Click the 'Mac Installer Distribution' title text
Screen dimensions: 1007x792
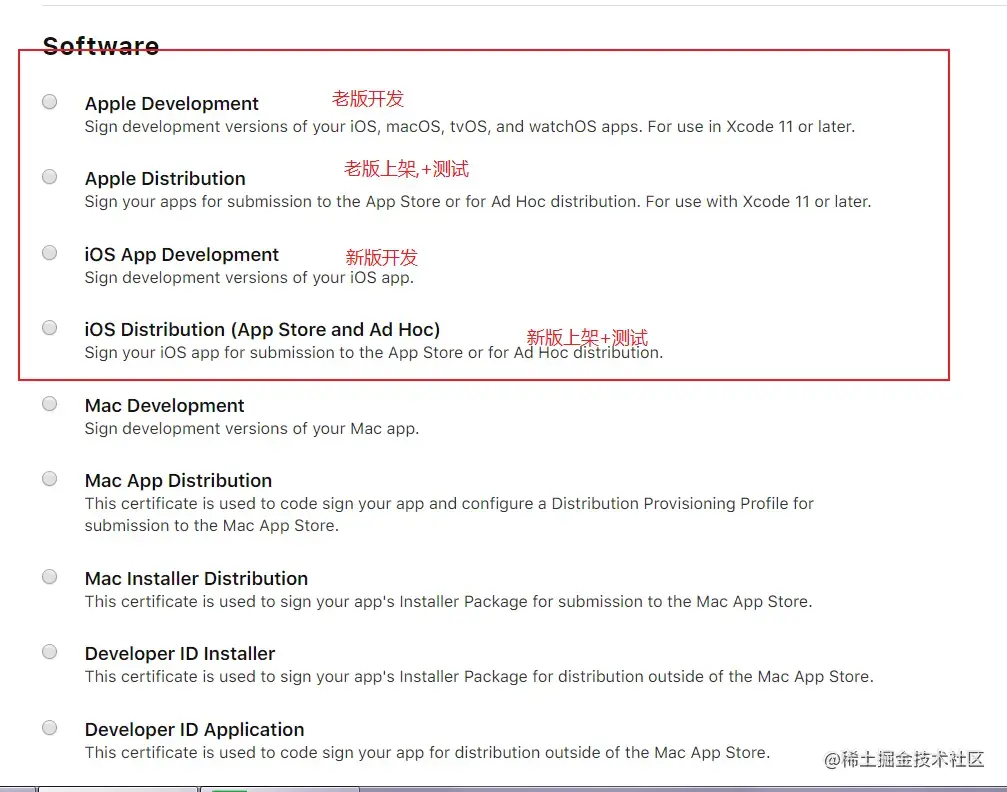(x=196, y=579)
